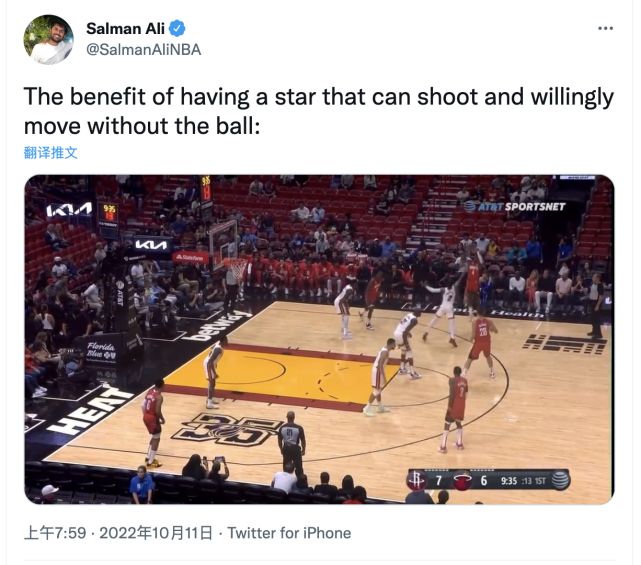
Task: Click the 9:35 game clock on scoreboard
Action: [509, 481]
